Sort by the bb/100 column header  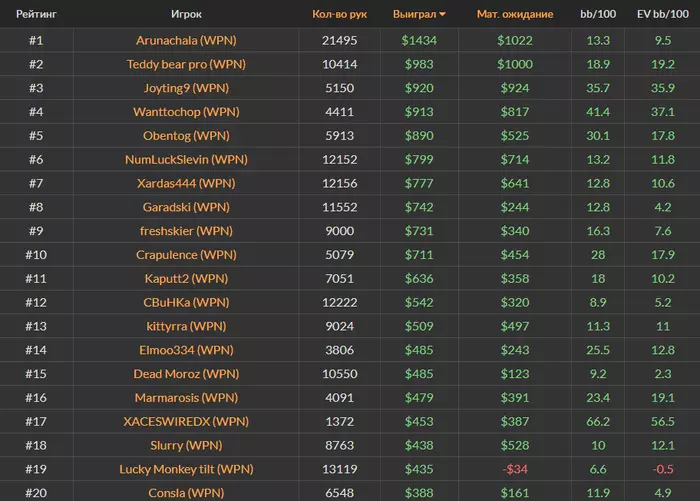[x=597, y=15]
